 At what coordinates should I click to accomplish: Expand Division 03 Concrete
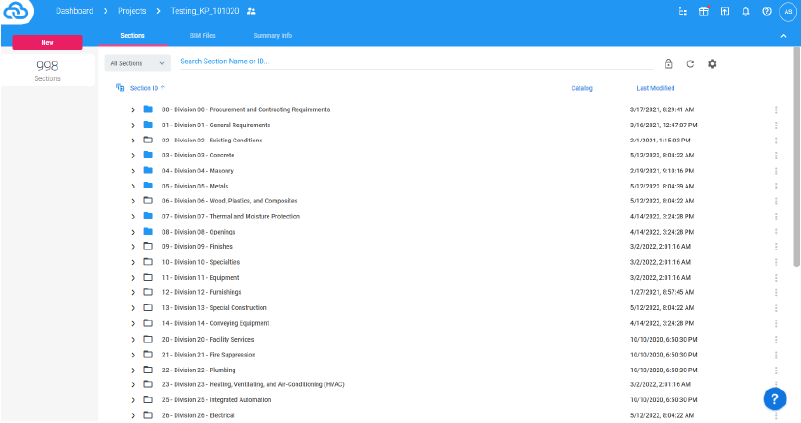click(x=133, y=155)
